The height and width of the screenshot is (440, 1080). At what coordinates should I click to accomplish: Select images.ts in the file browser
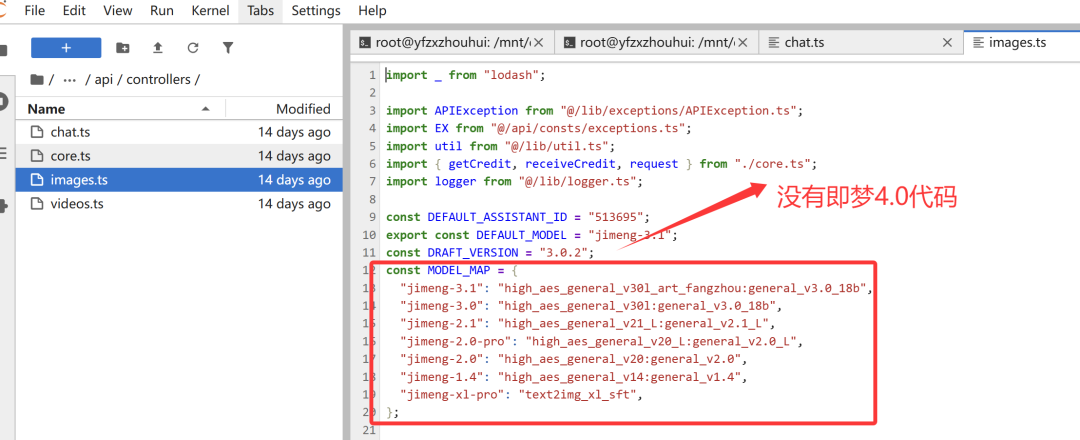pyautogui.click(x=178, y=180)
